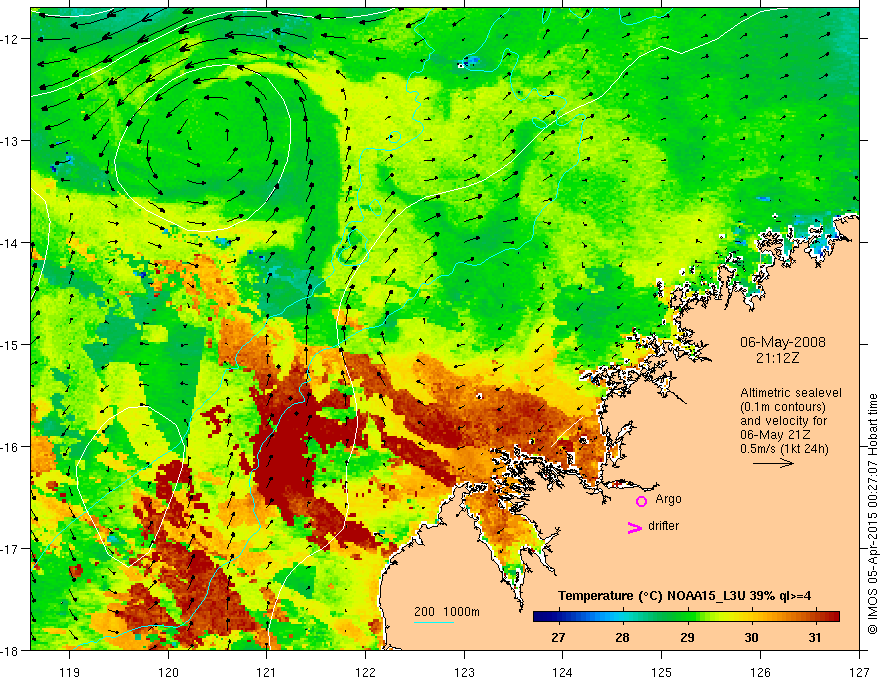Click the '-14' latitude axis label
Viewport: 880px width, 680px height.
click(11, 242)
